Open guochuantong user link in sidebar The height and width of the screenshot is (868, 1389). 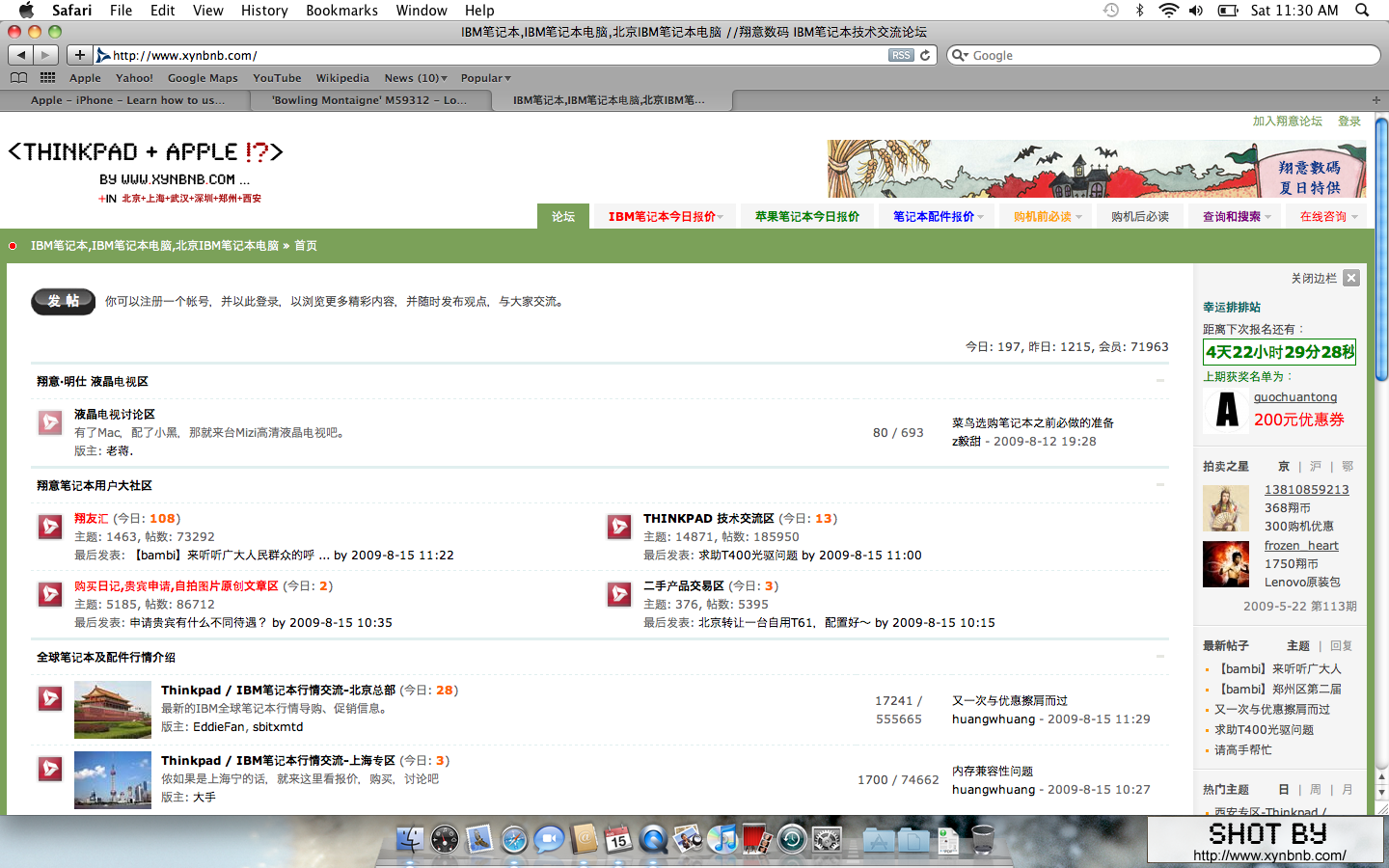pos(1294,396)
